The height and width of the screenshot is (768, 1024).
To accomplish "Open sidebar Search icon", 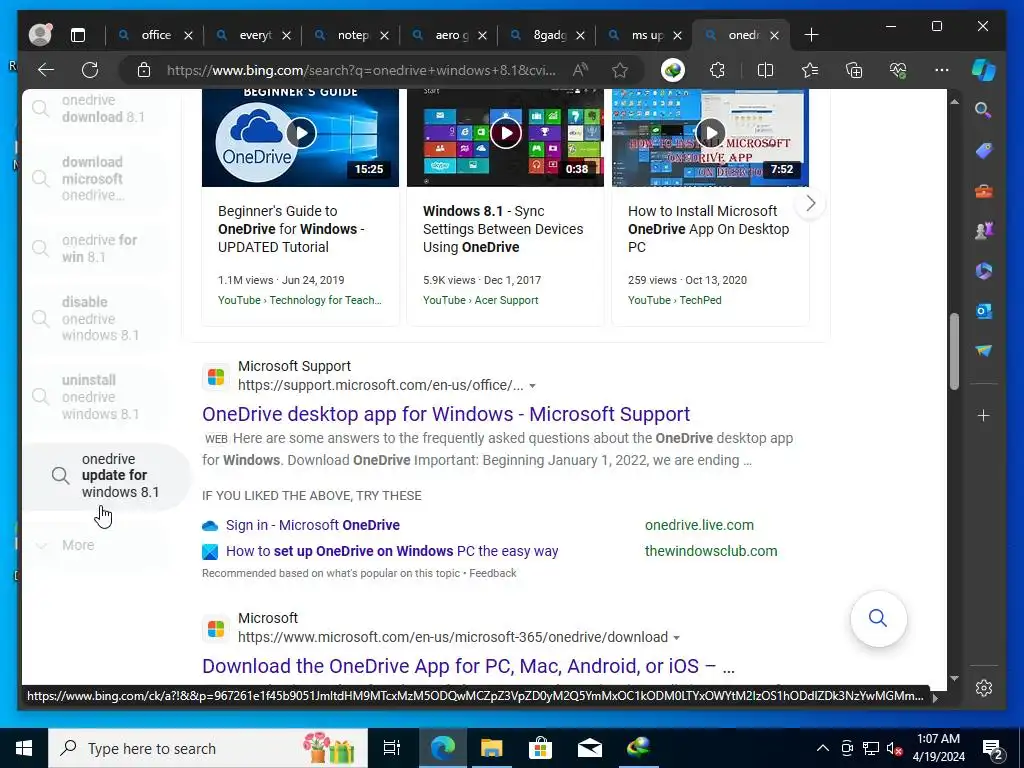I will [984, 110].
